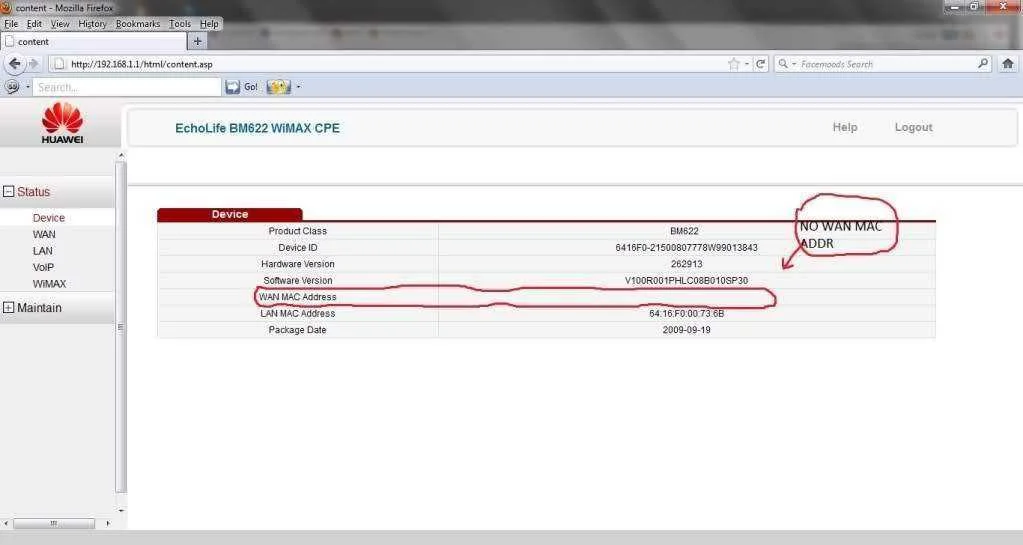This screenshot has width=1023, height=545.
Task: Open the File menu
Action: click(11, 23)
